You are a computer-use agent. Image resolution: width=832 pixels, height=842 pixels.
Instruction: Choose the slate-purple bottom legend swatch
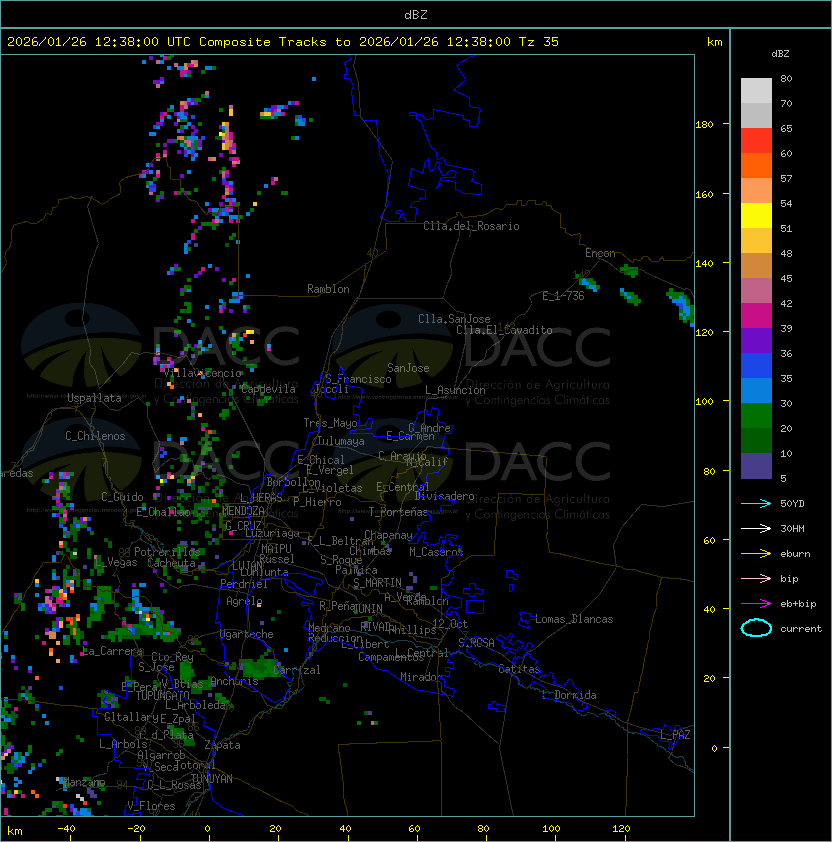click(756, 466)
